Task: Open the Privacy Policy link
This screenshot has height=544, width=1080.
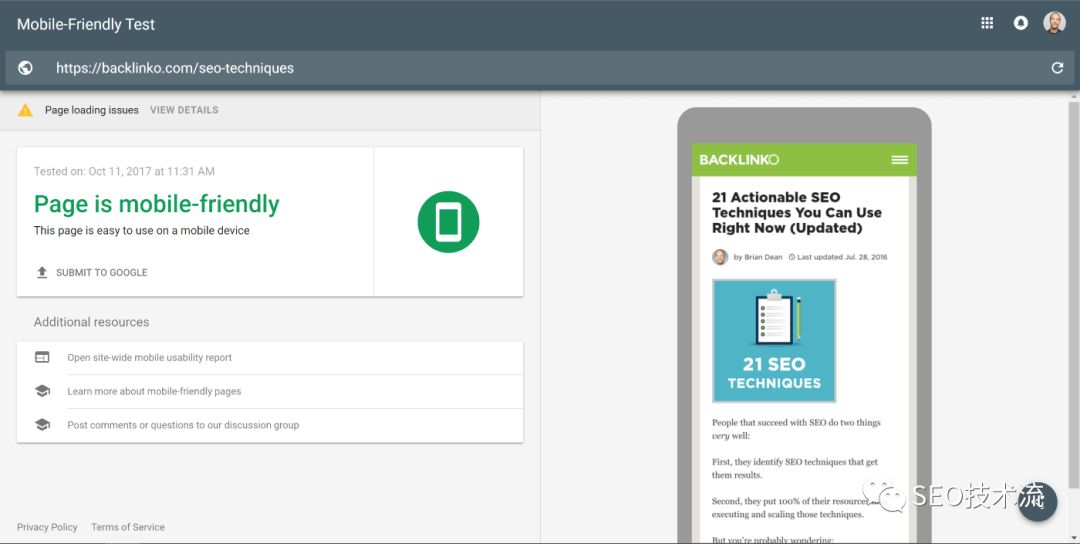Action: pos(47,527)
